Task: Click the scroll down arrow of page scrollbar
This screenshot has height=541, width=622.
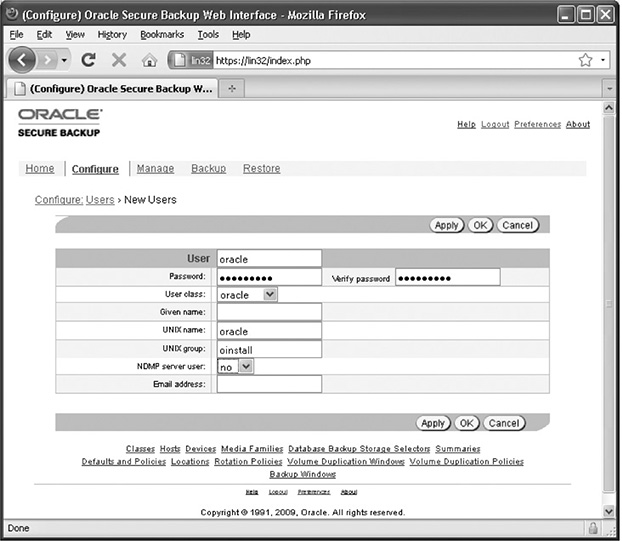Action: click(609, 511)
